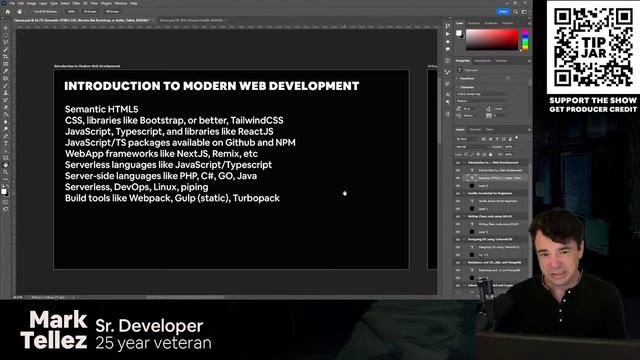Click the foreground color swatch in toolbar
Viewport: 640px width, 360px height.
(4, 191)
